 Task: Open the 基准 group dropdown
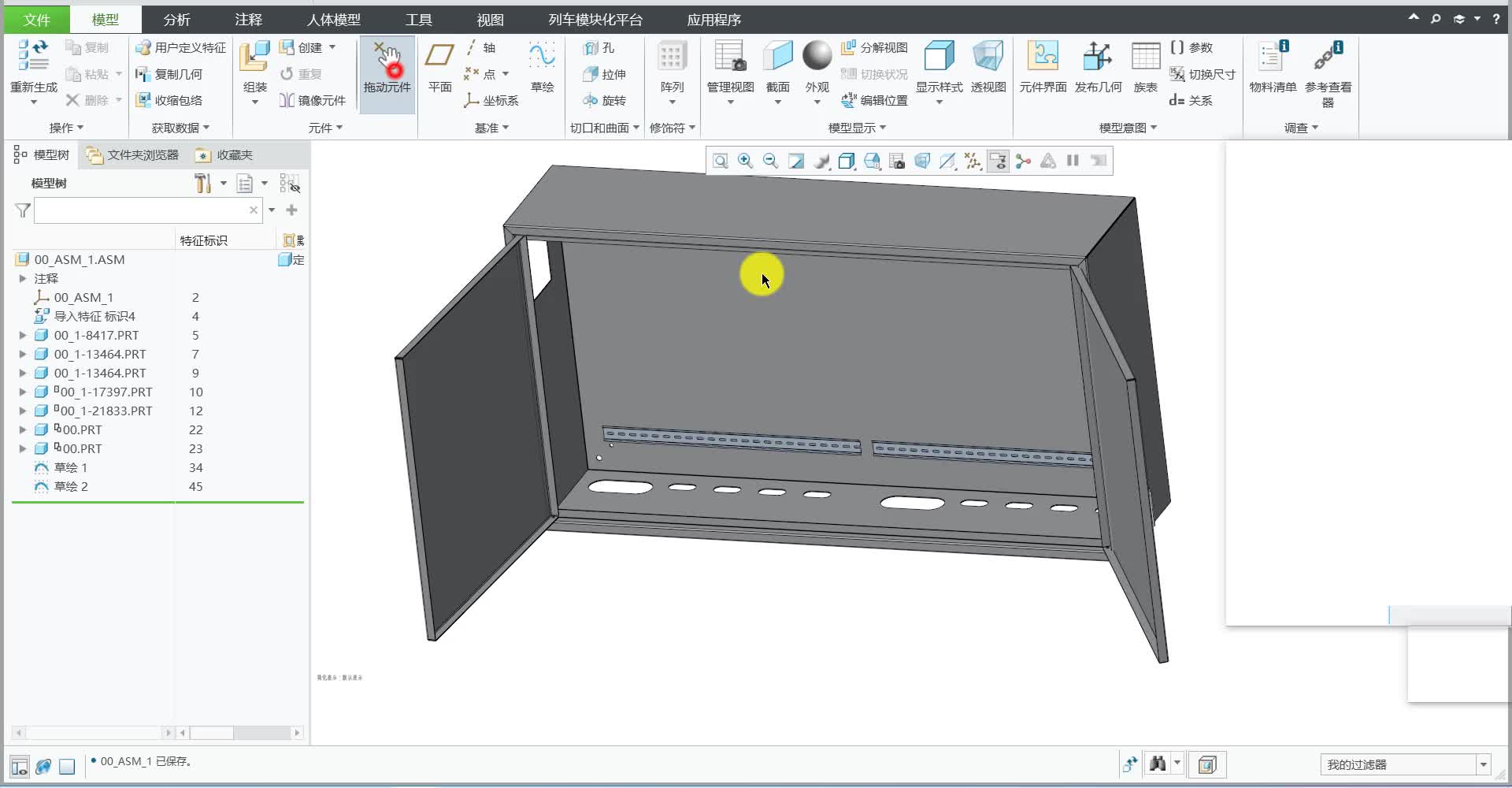coord(491,128)
